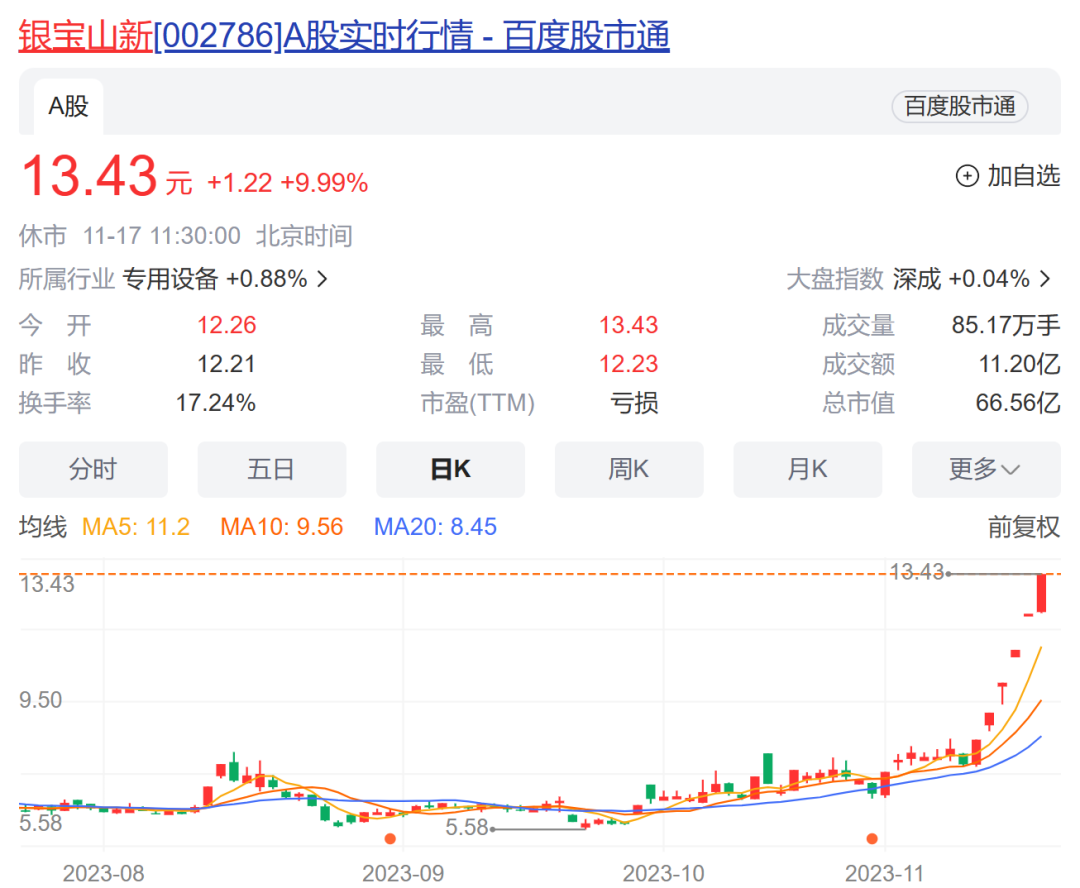Click the plus icon beside 加自选
Image resolution: width=1080 pixels, height=888 pixels.
click(967, 176)
